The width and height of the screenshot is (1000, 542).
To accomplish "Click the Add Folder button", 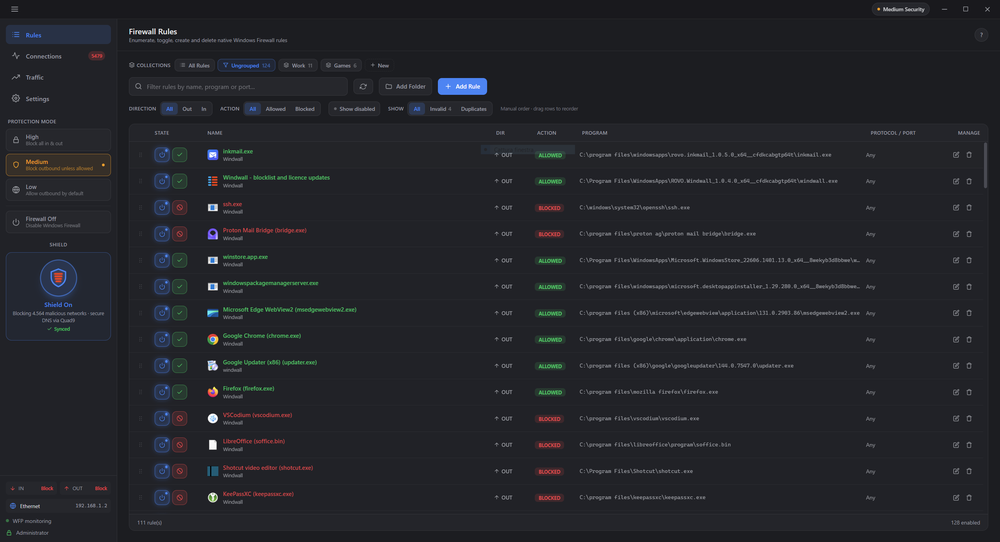I will click(405, 86).
